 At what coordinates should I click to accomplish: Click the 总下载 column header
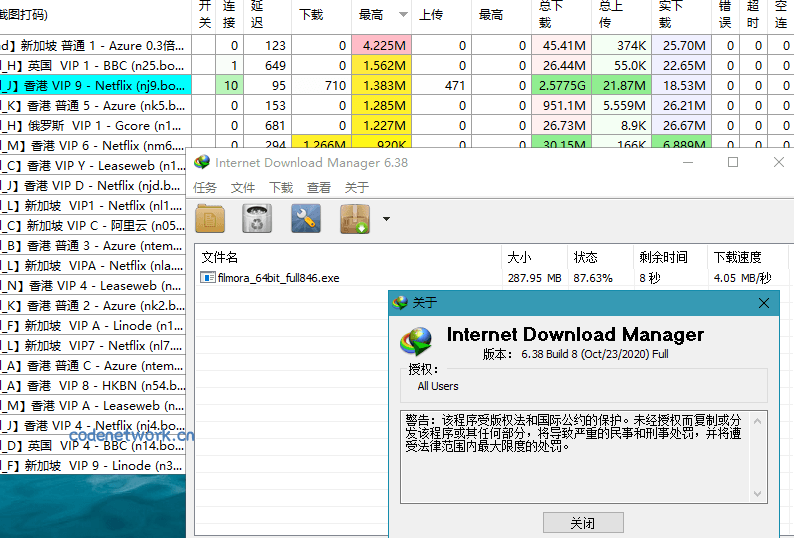pyautogui.click(x=561, y=15)
